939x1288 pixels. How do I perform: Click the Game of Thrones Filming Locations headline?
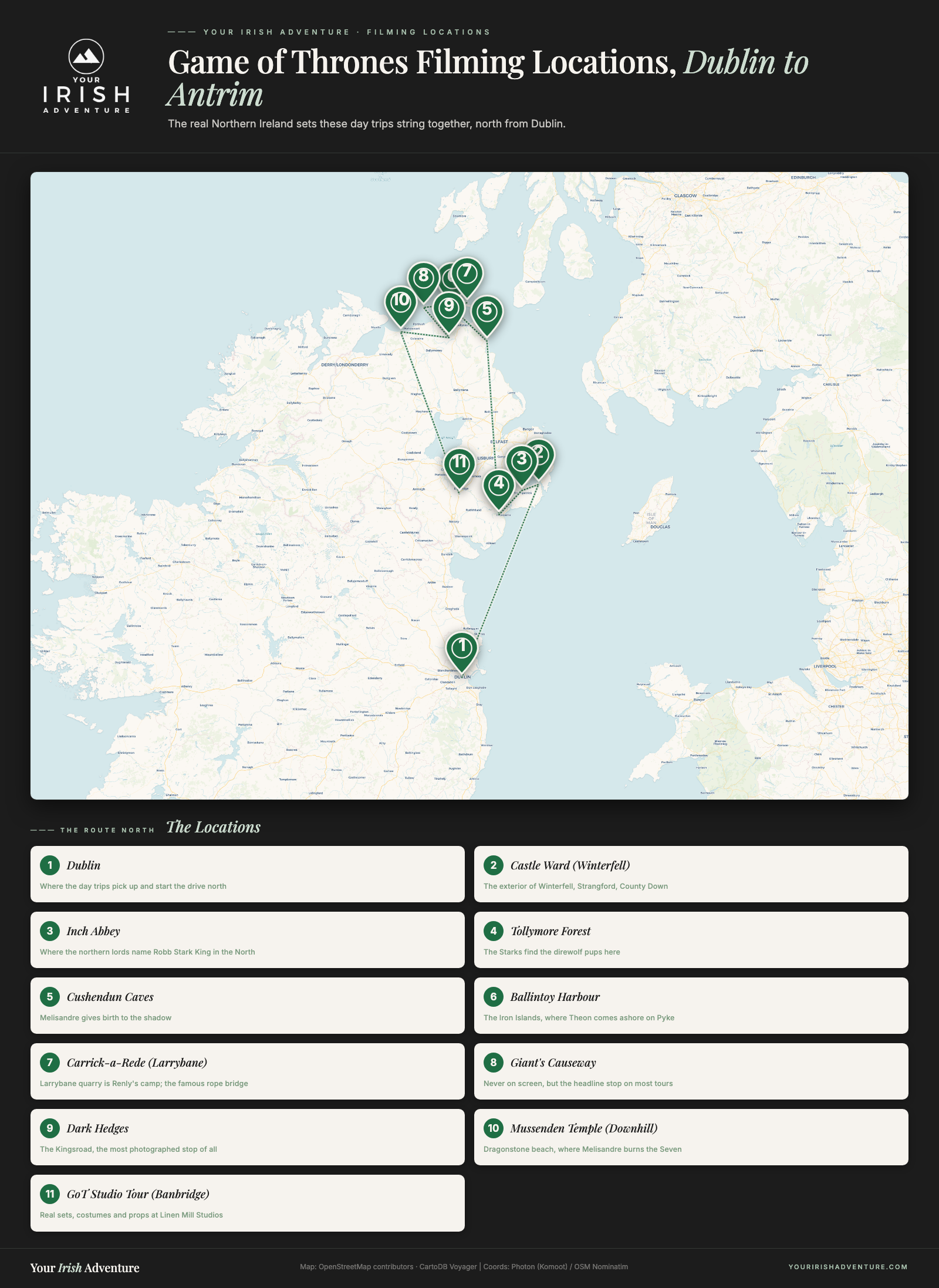(488, 77)
